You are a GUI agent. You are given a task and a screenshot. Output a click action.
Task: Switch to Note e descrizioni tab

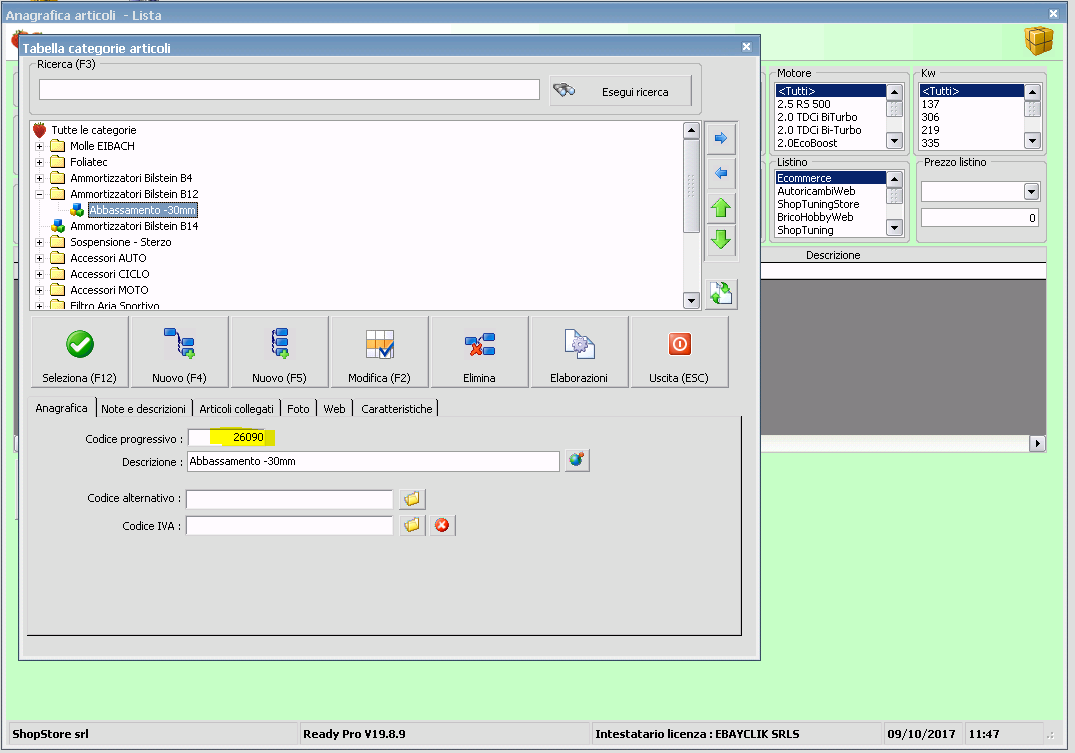(x=143, y=409)
